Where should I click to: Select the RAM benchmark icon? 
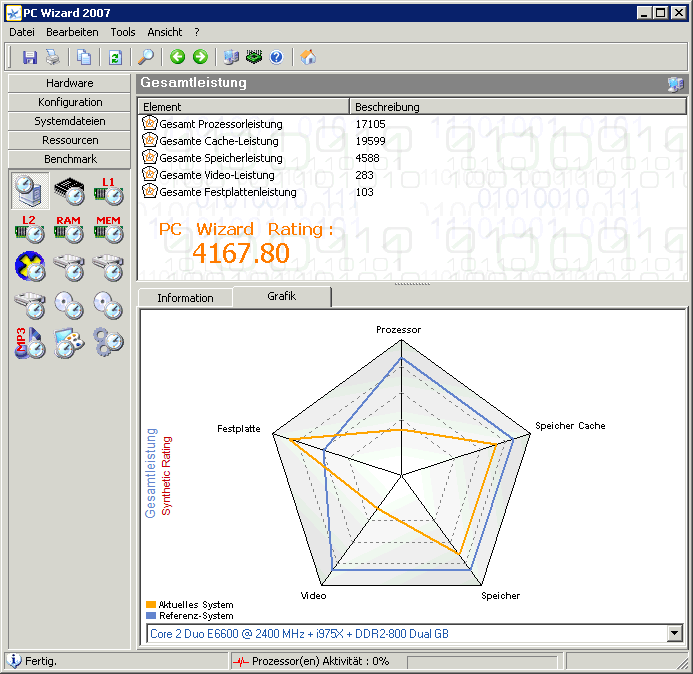click(x=69, y=229)
